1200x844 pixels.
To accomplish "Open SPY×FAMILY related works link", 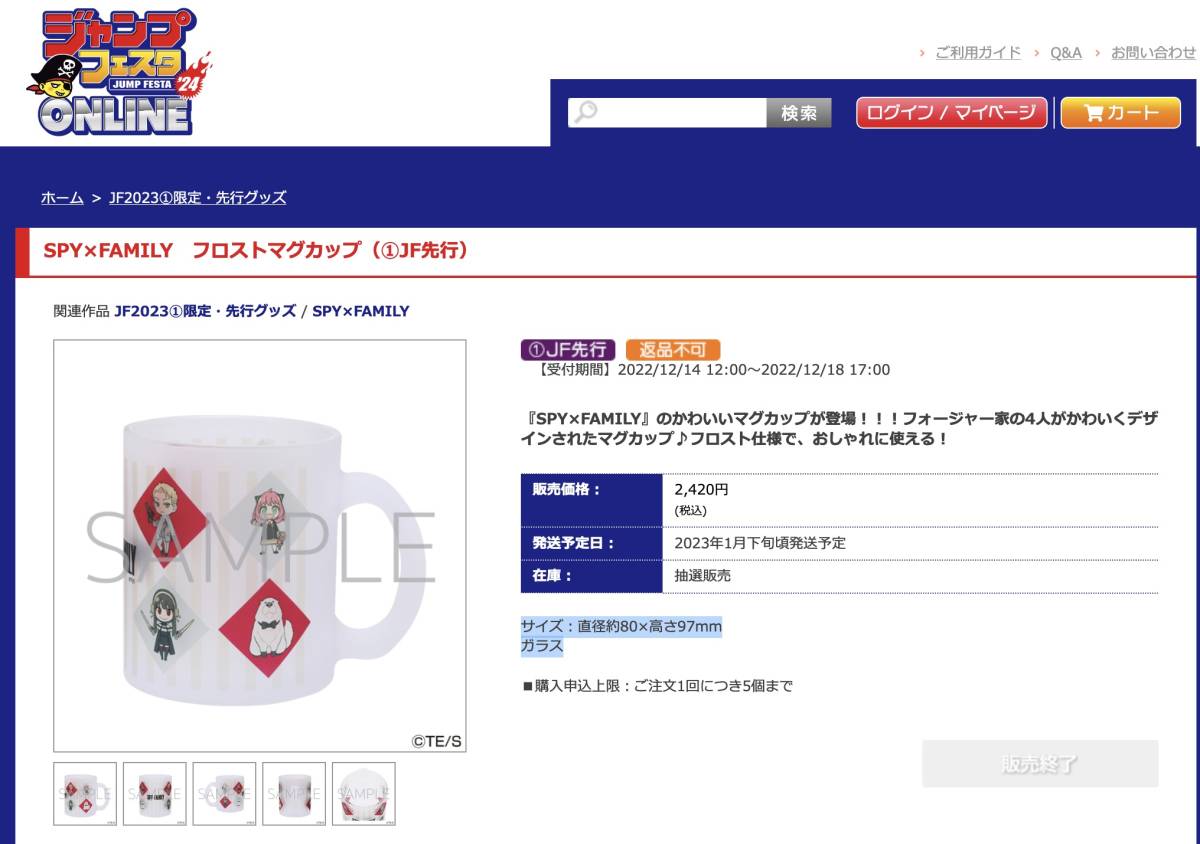I will (x=361, y=311).
